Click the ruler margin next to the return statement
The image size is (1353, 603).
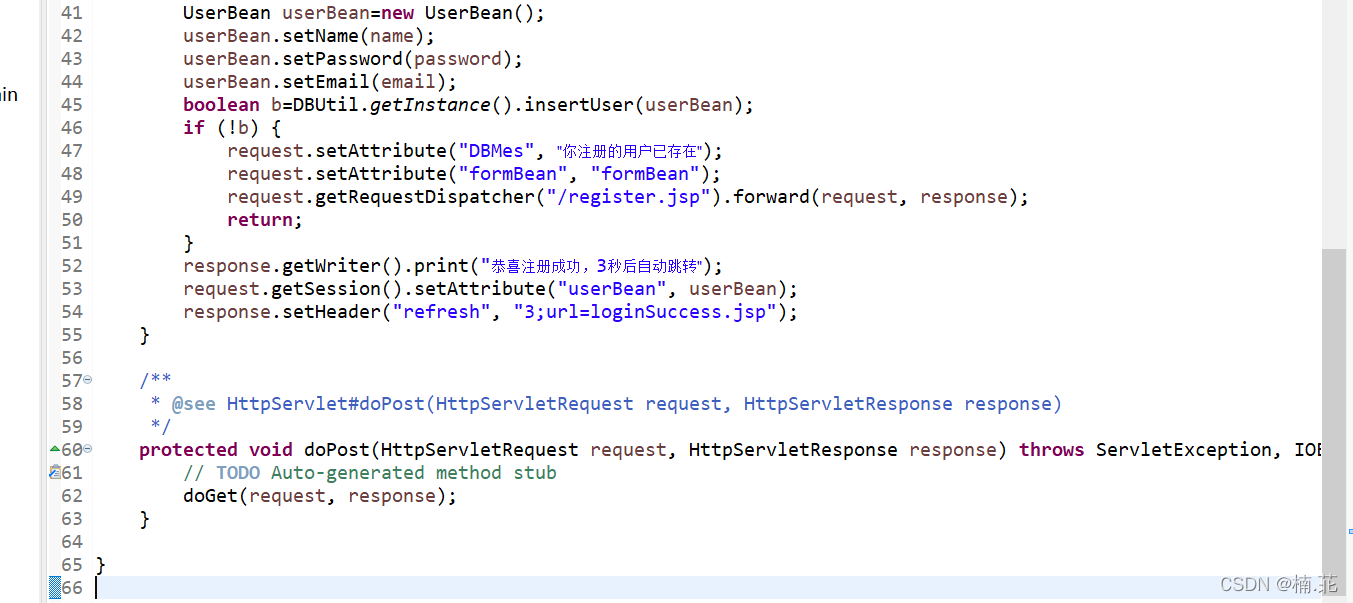point(45,219)
